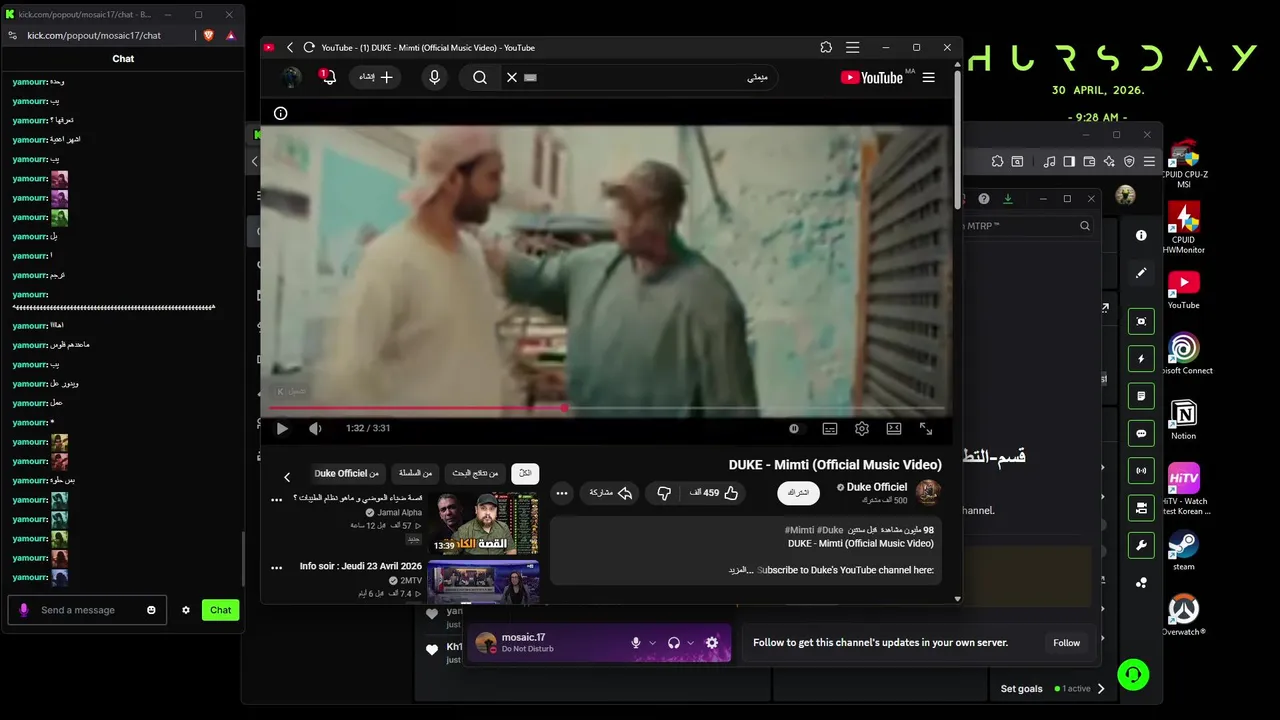This screenshot has width=1280, height=720.
Task: Focus the YouTube search input field
Action: coord(650,77)
